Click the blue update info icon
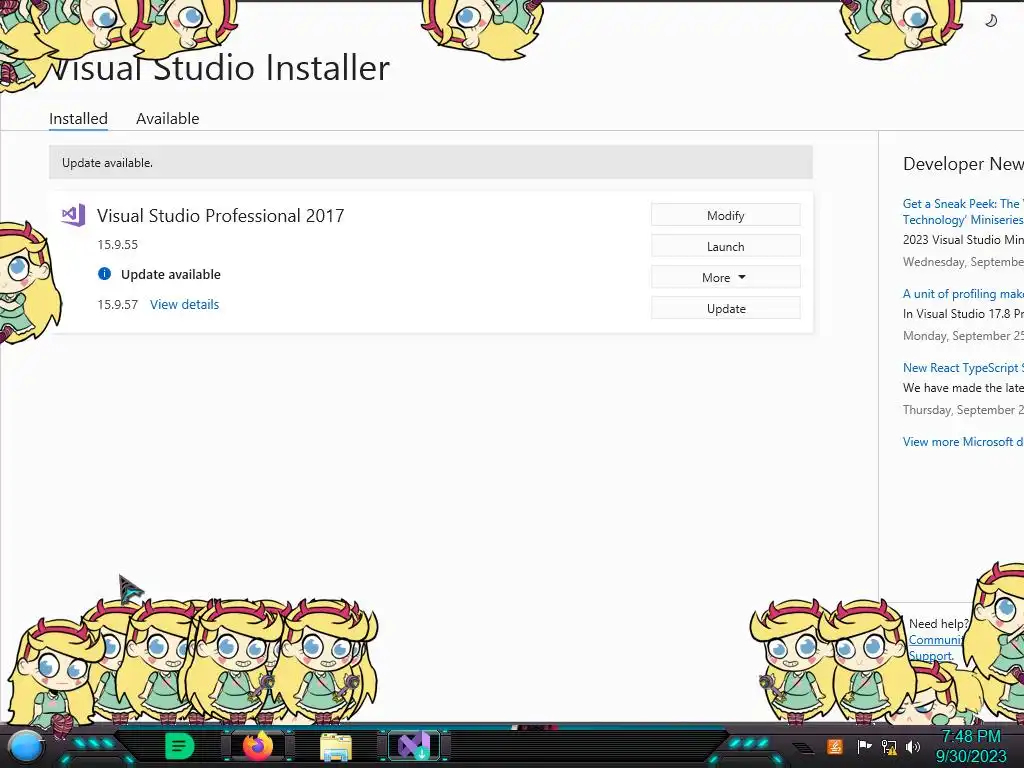 coord(104,274)
